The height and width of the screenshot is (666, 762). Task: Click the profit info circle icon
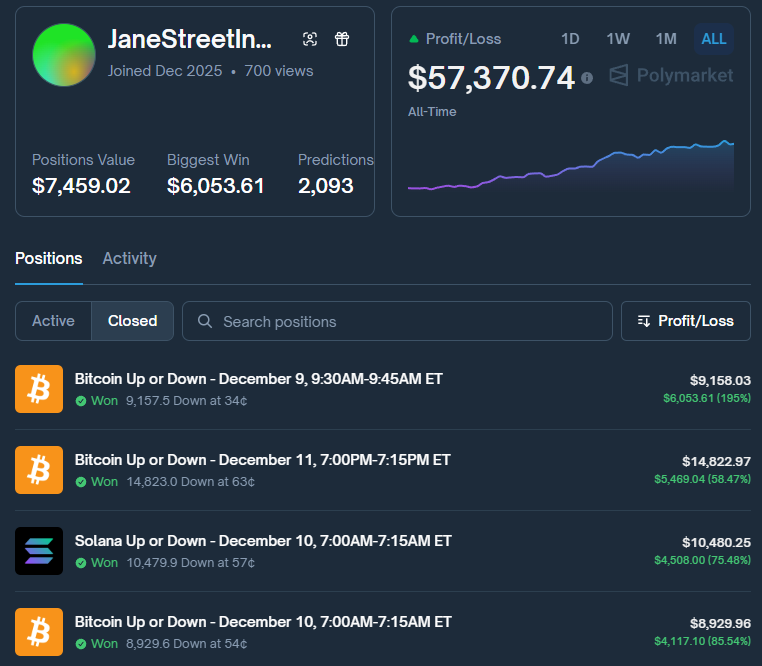click(587, 78)
